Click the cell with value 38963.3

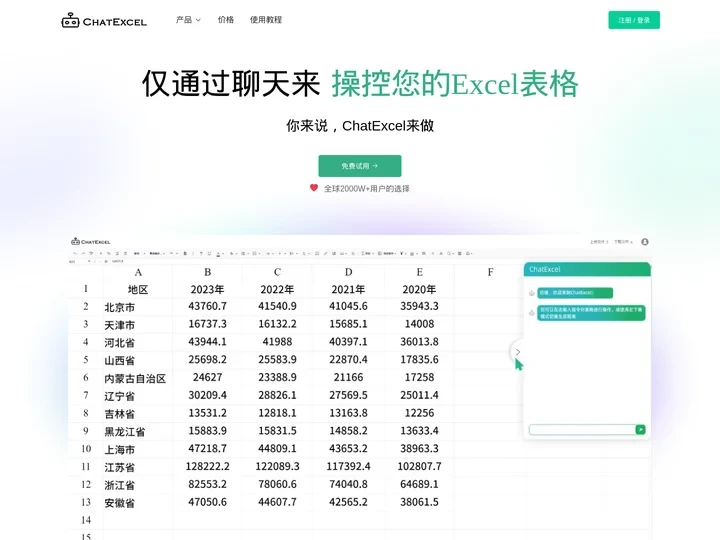(x=419, y=449)
